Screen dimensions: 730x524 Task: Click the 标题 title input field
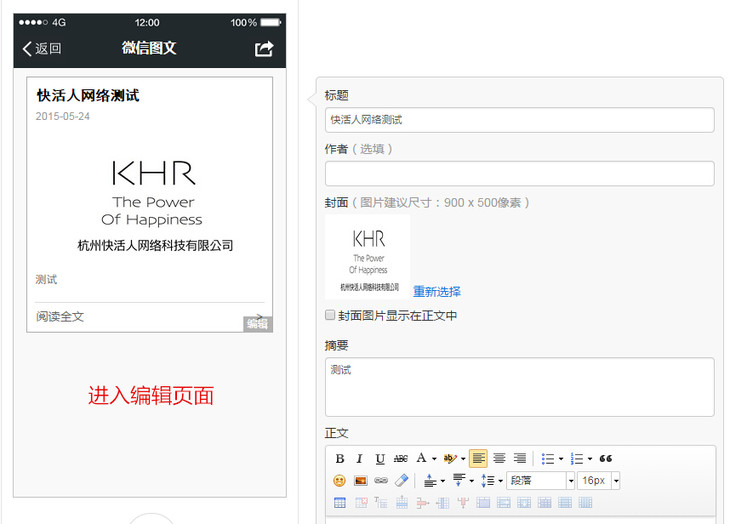click(x=520, y=120)
